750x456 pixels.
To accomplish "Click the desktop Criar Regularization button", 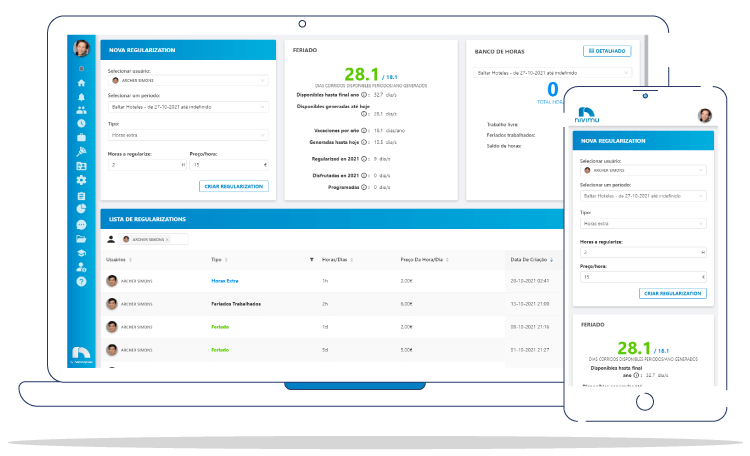I will [x=234, y=186].
